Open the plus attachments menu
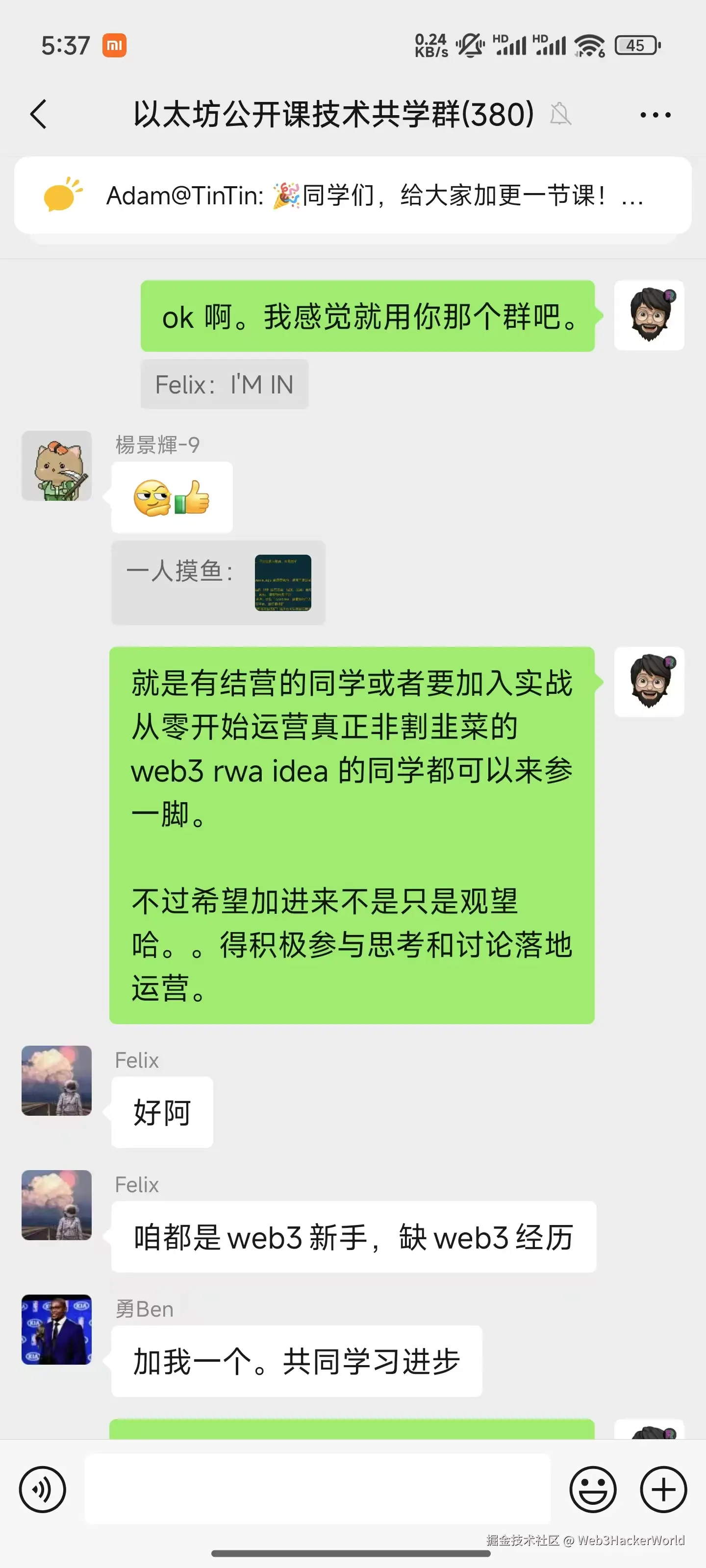Screen dimensions: 706x1568 [663, 1490]
